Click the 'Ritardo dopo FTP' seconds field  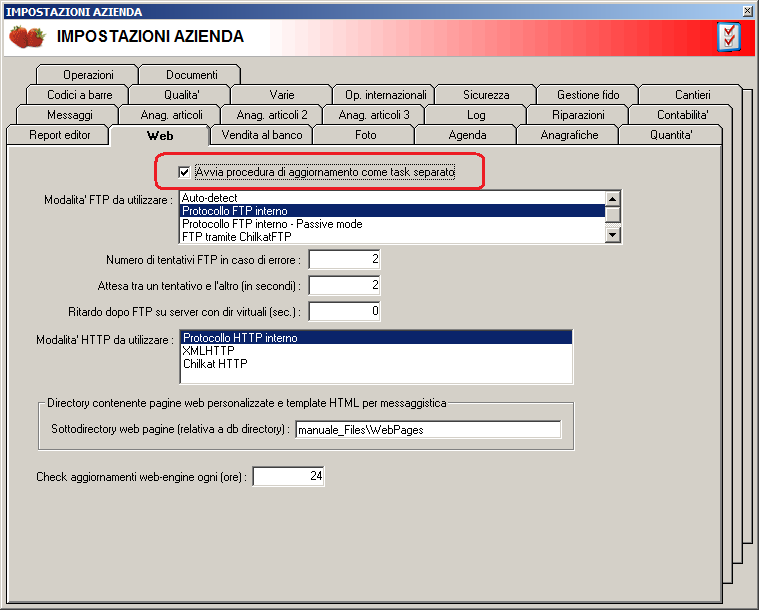344,311
